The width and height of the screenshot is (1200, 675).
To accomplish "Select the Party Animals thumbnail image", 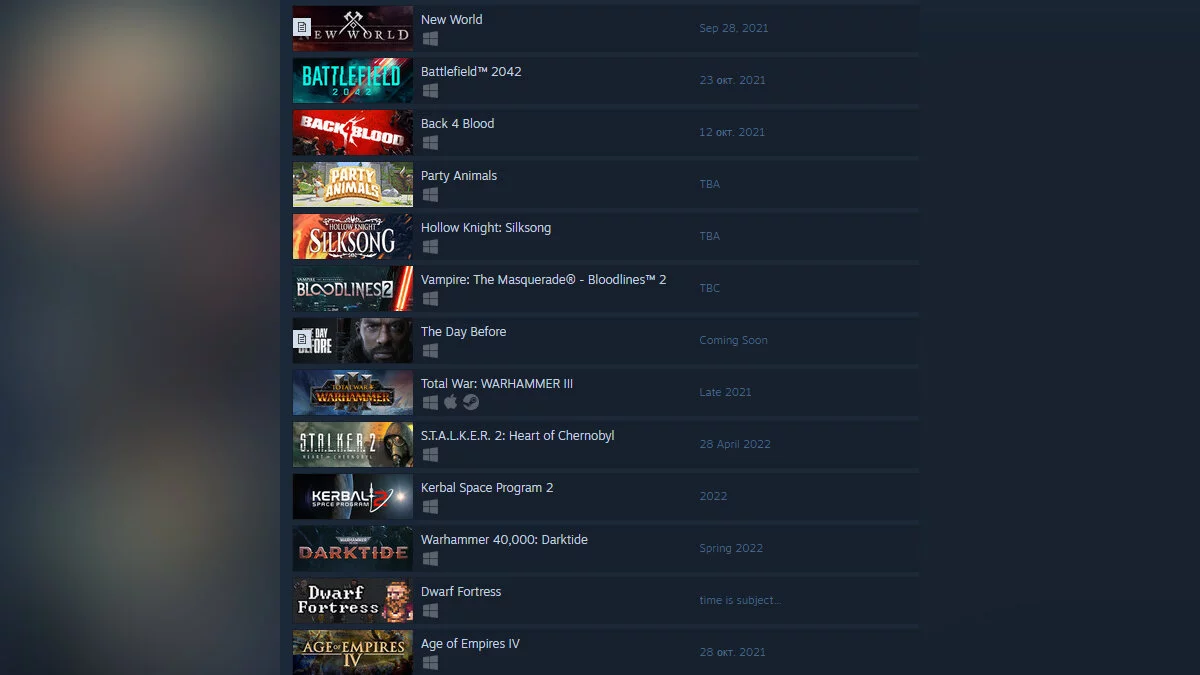I will tap(353, 184).
